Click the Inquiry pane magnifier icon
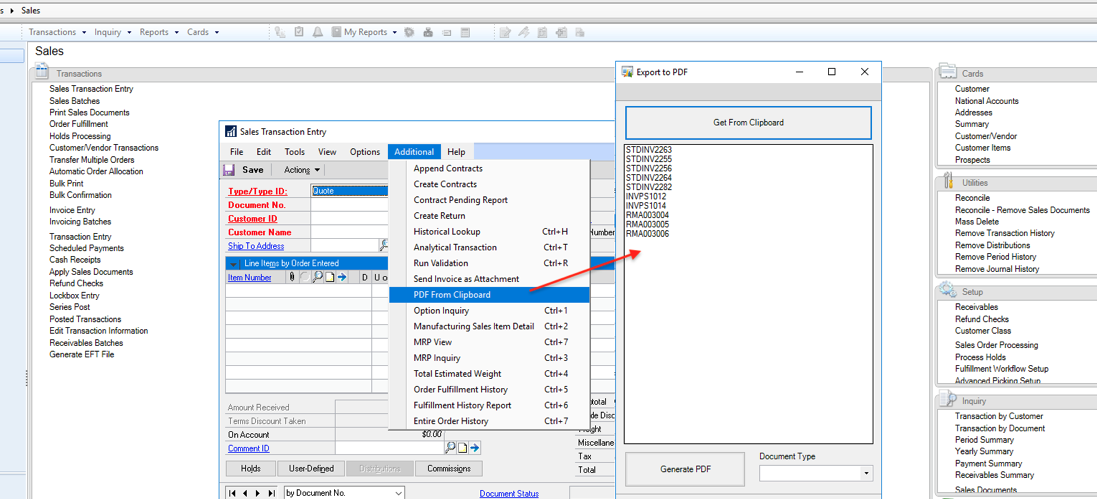Screen dimensions: 1097x499 [948, 399]
